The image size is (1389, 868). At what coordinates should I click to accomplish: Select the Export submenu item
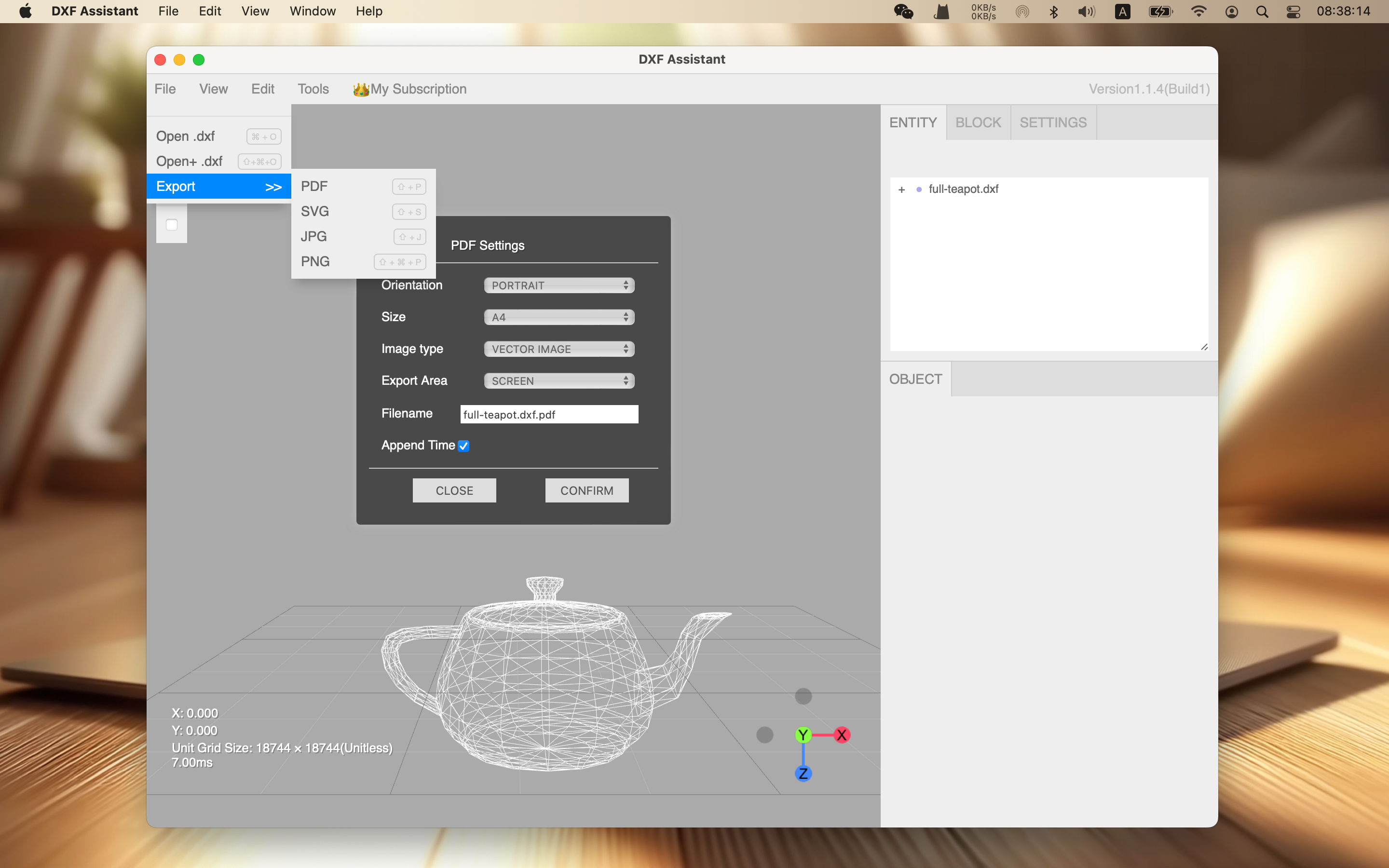[x=218, y=187]
